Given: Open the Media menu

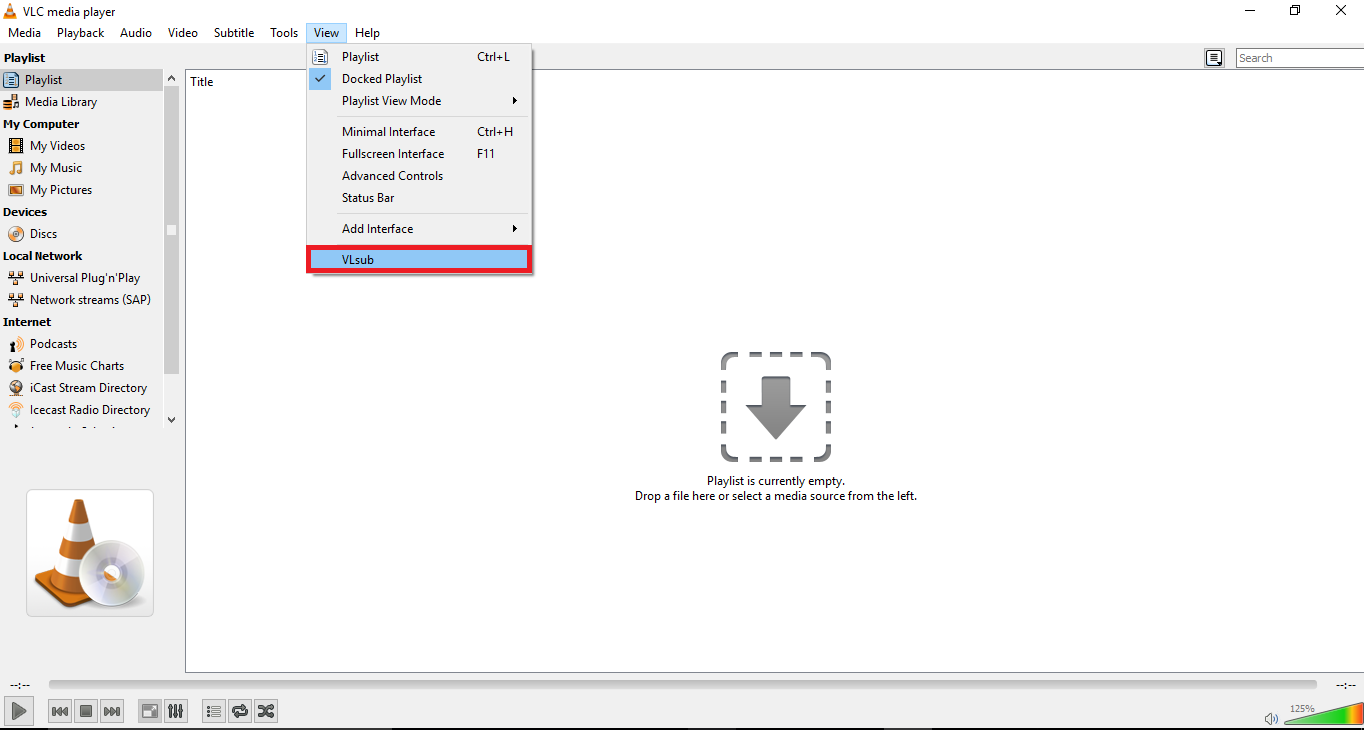Looking at the screenshot, I should (x=24, y=33).
